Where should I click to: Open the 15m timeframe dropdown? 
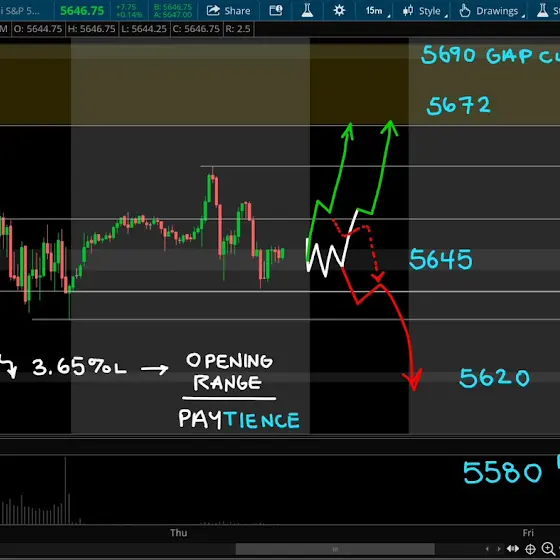pos(376,11)
